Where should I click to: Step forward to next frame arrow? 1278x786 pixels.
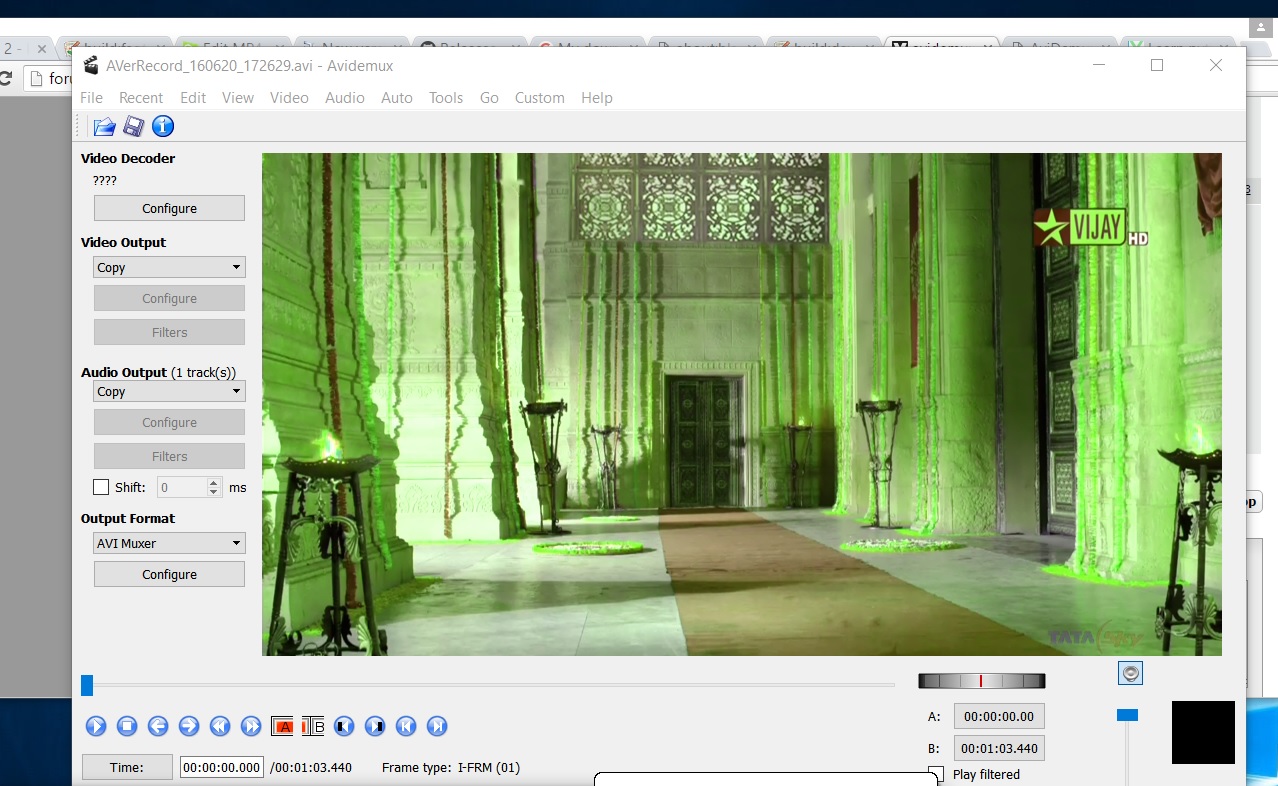tap(188, 726)
